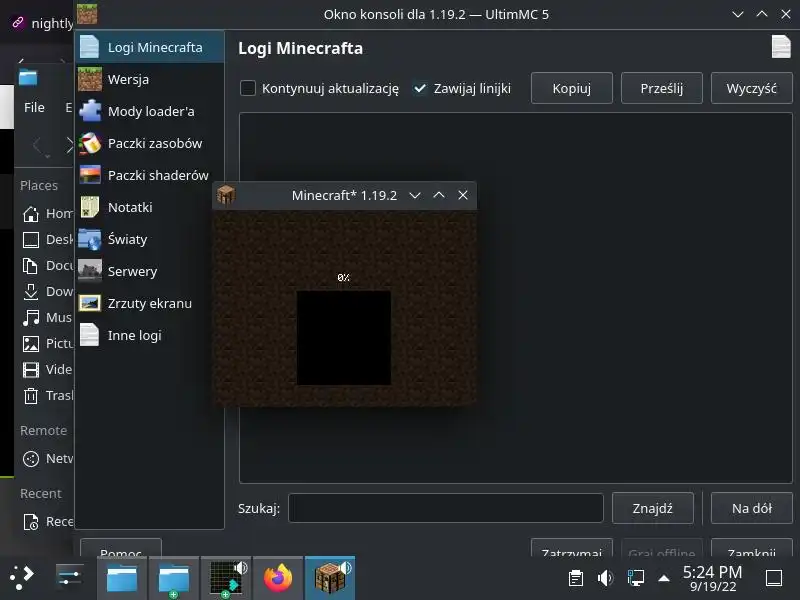Click the Zrzuty ekranu picture icon
The width and height of the screenshot is (800, 600).
pyautogui.click(x=90, y=303)
